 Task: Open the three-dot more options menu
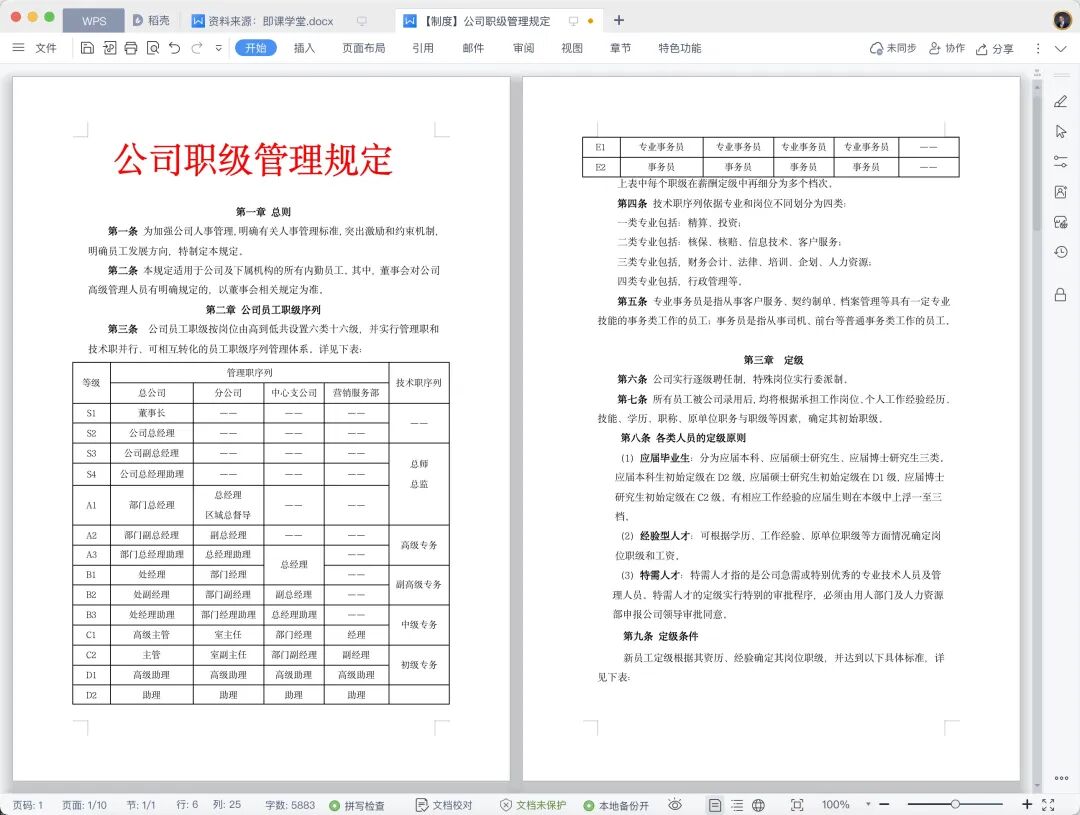[x=1037, y=48]
